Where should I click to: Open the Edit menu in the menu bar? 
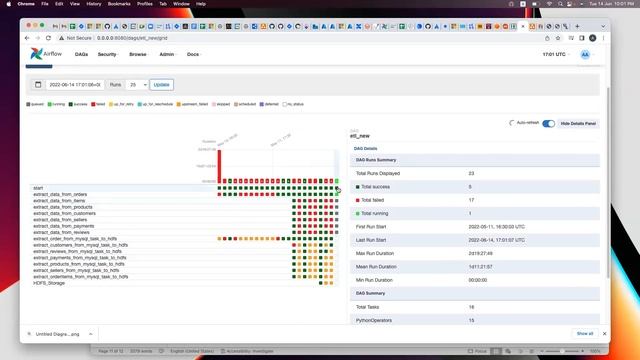59,4
